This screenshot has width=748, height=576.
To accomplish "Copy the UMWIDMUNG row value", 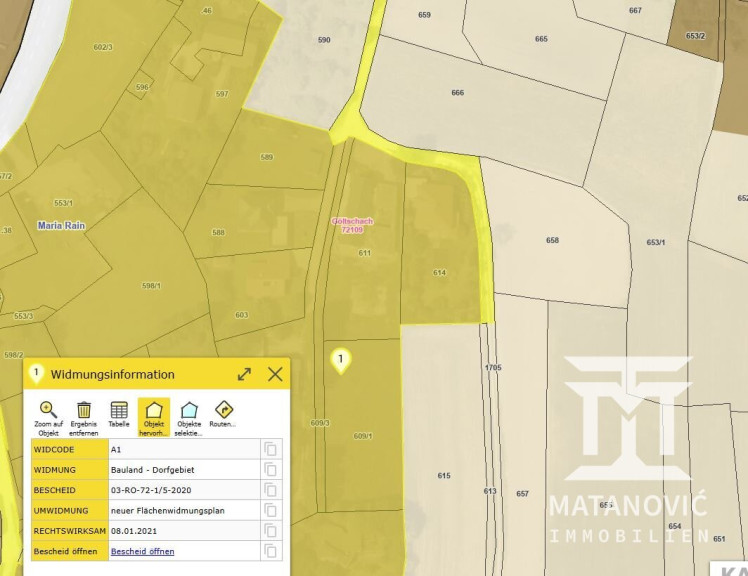I will 270,510.
